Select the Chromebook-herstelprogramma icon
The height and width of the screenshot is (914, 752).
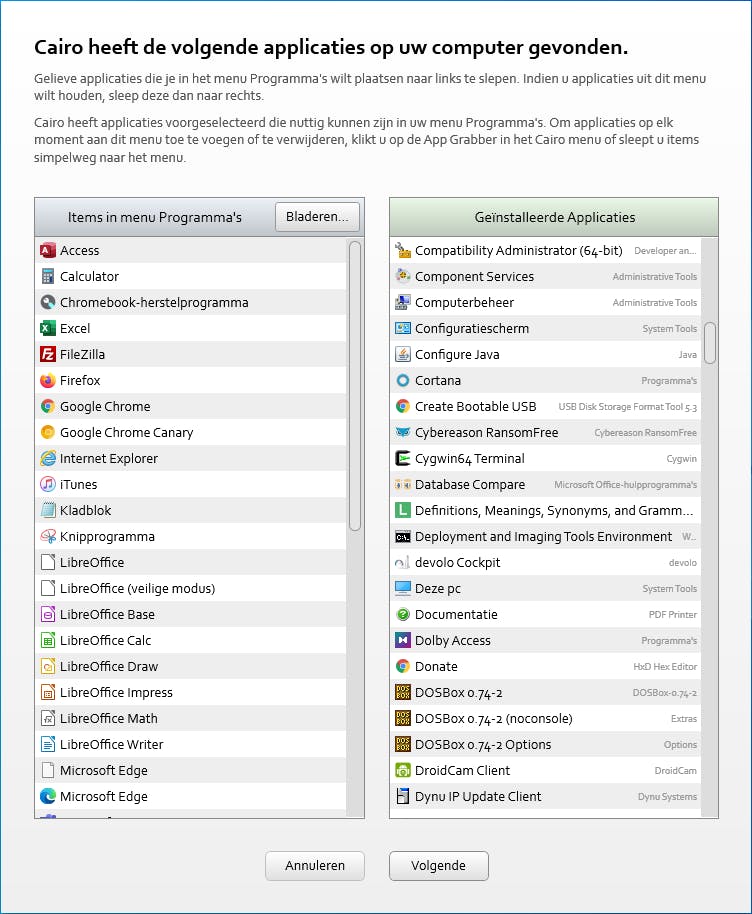48,302
